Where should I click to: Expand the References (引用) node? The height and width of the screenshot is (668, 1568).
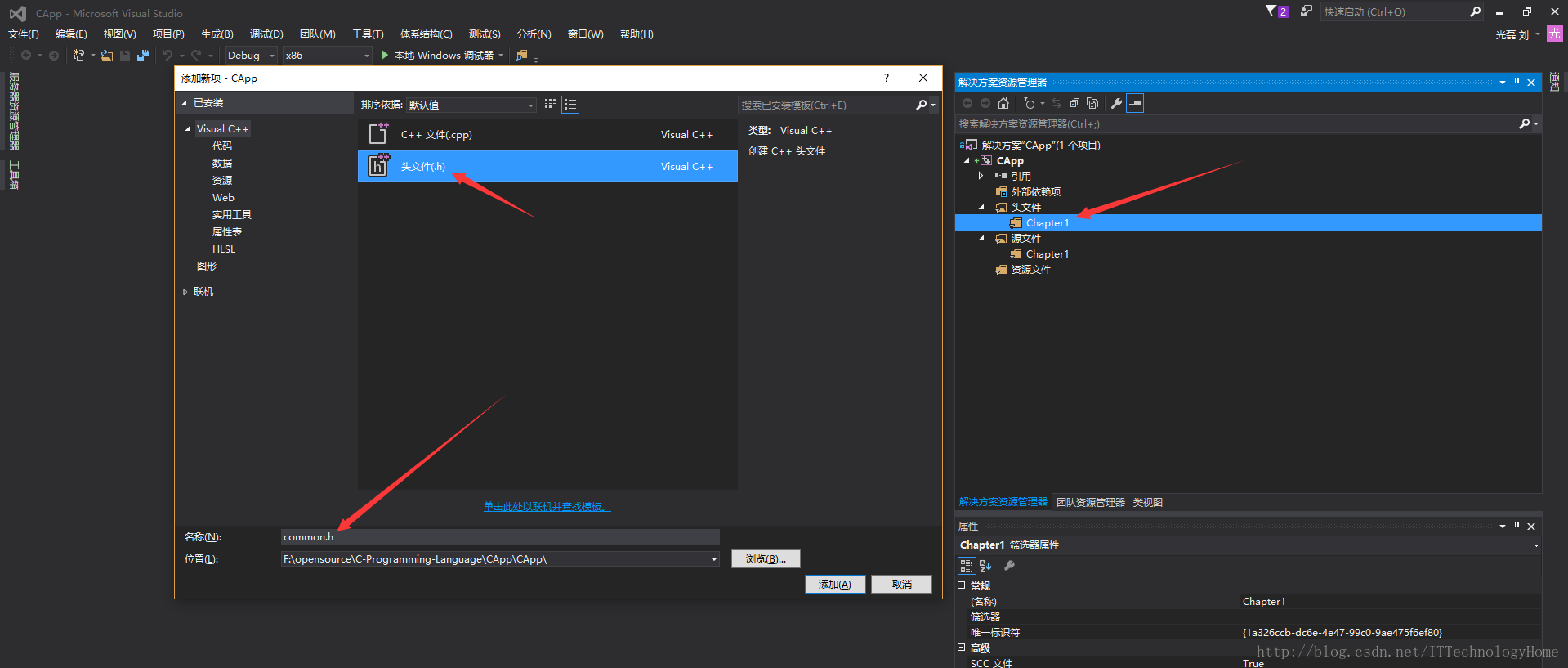[981, 176]
